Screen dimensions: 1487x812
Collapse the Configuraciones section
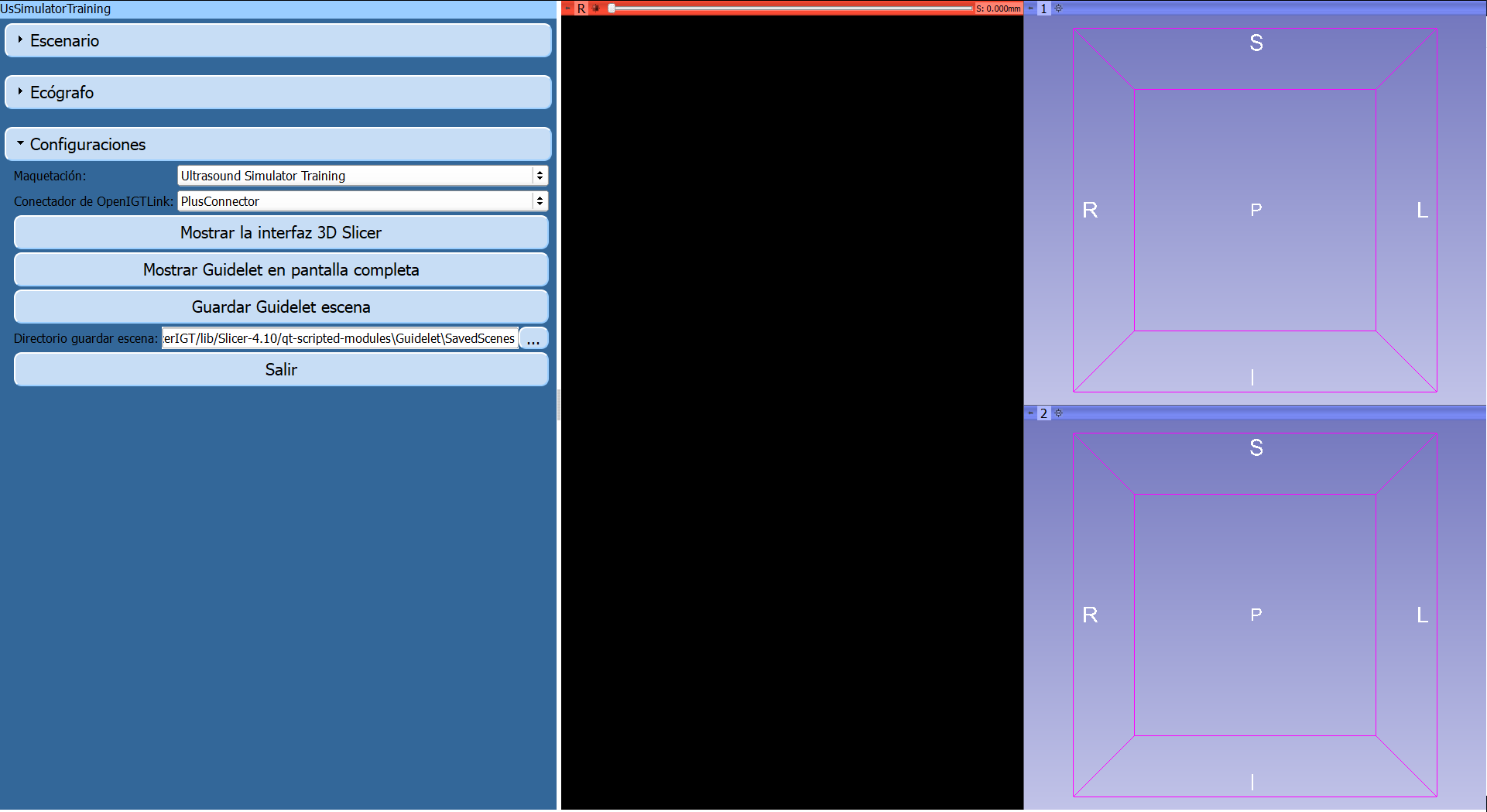[x=278, y=144]
